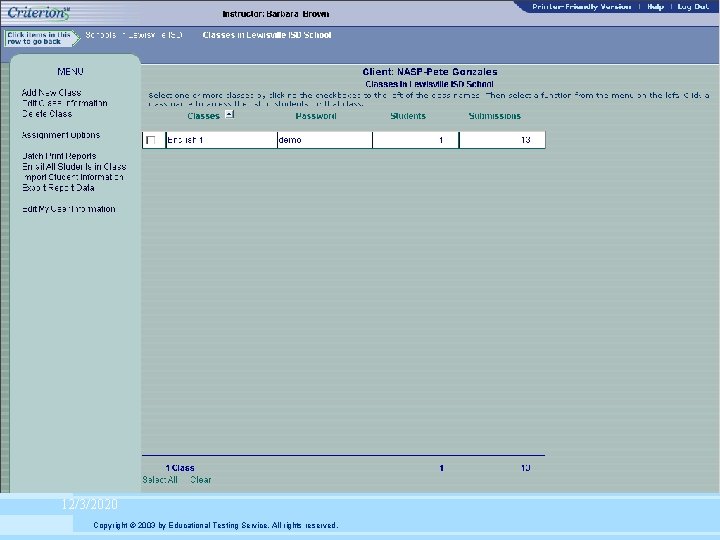Check the English 1 class checkbox
Viewport: 720px width, 540px height.
click(151, 140)
